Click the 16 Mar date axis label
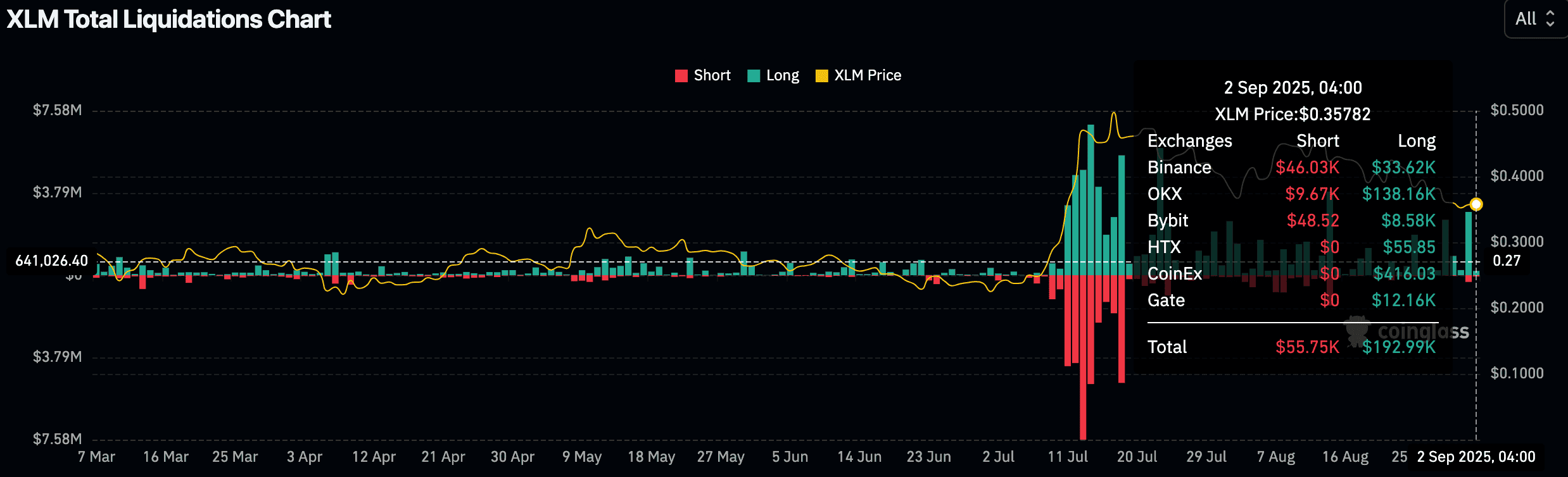1568x477 pixels. (166, 457)
